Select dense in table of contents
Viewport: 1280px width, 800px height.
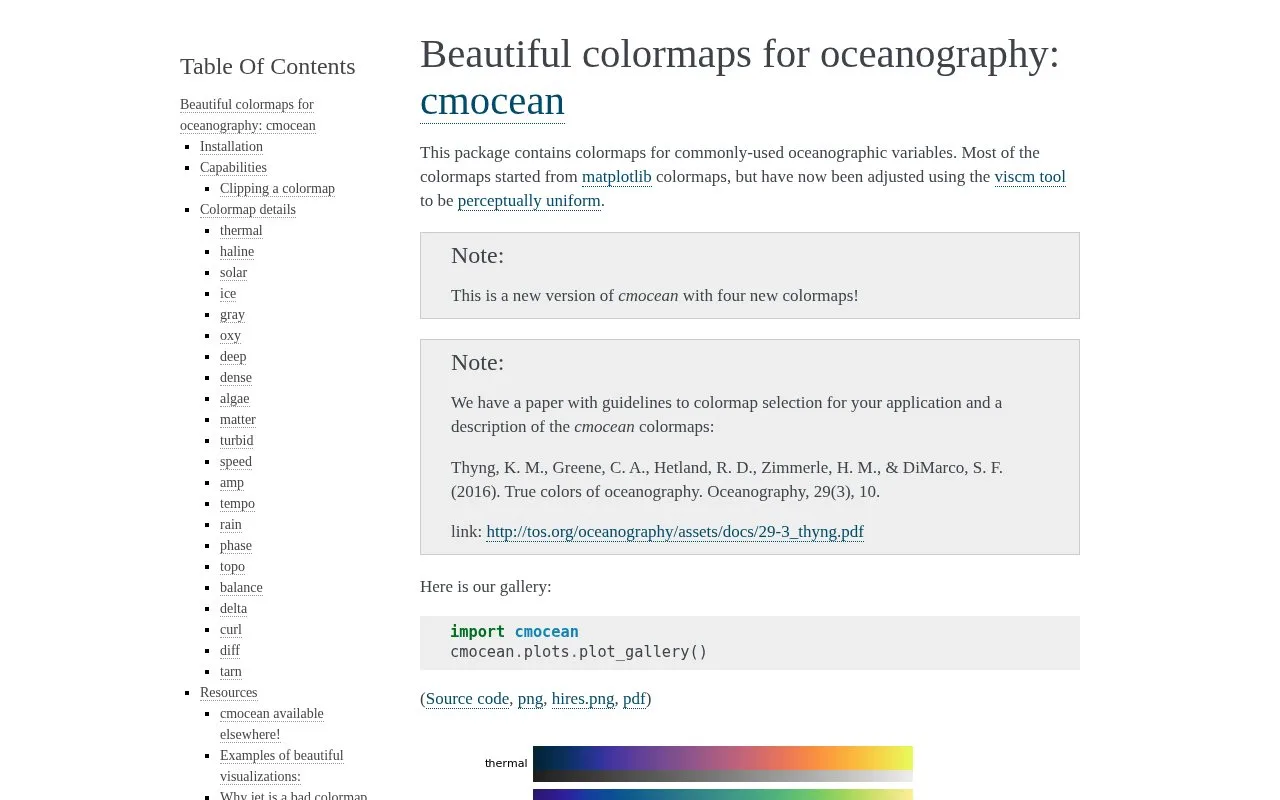point(236,378)
